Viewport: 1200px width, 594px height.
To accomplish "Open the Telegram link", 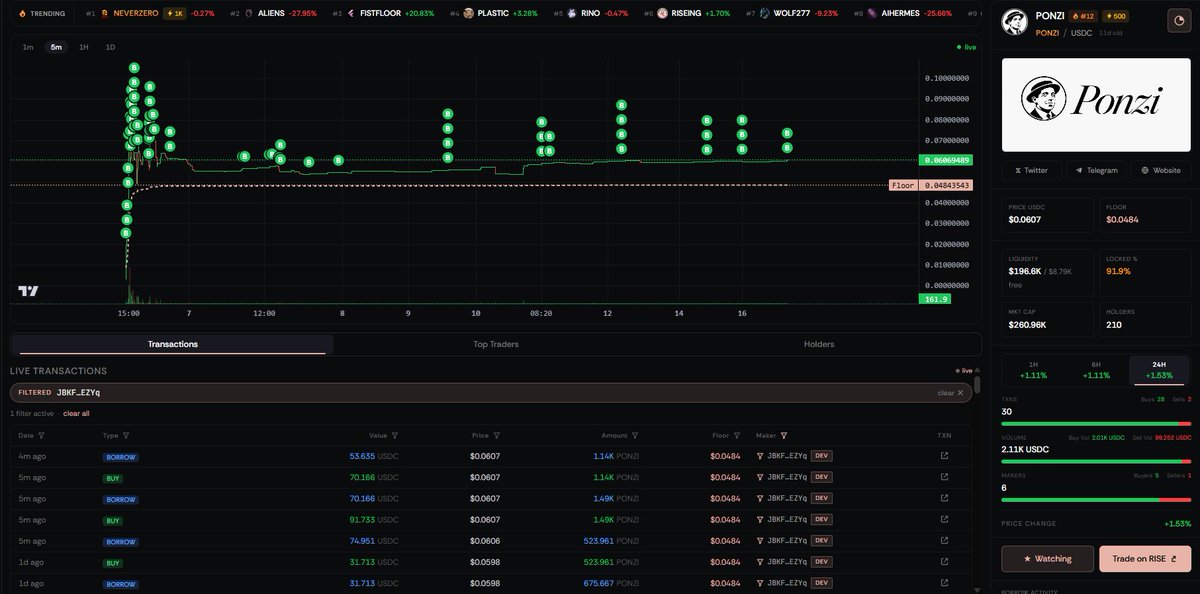I will [1096, 170].
